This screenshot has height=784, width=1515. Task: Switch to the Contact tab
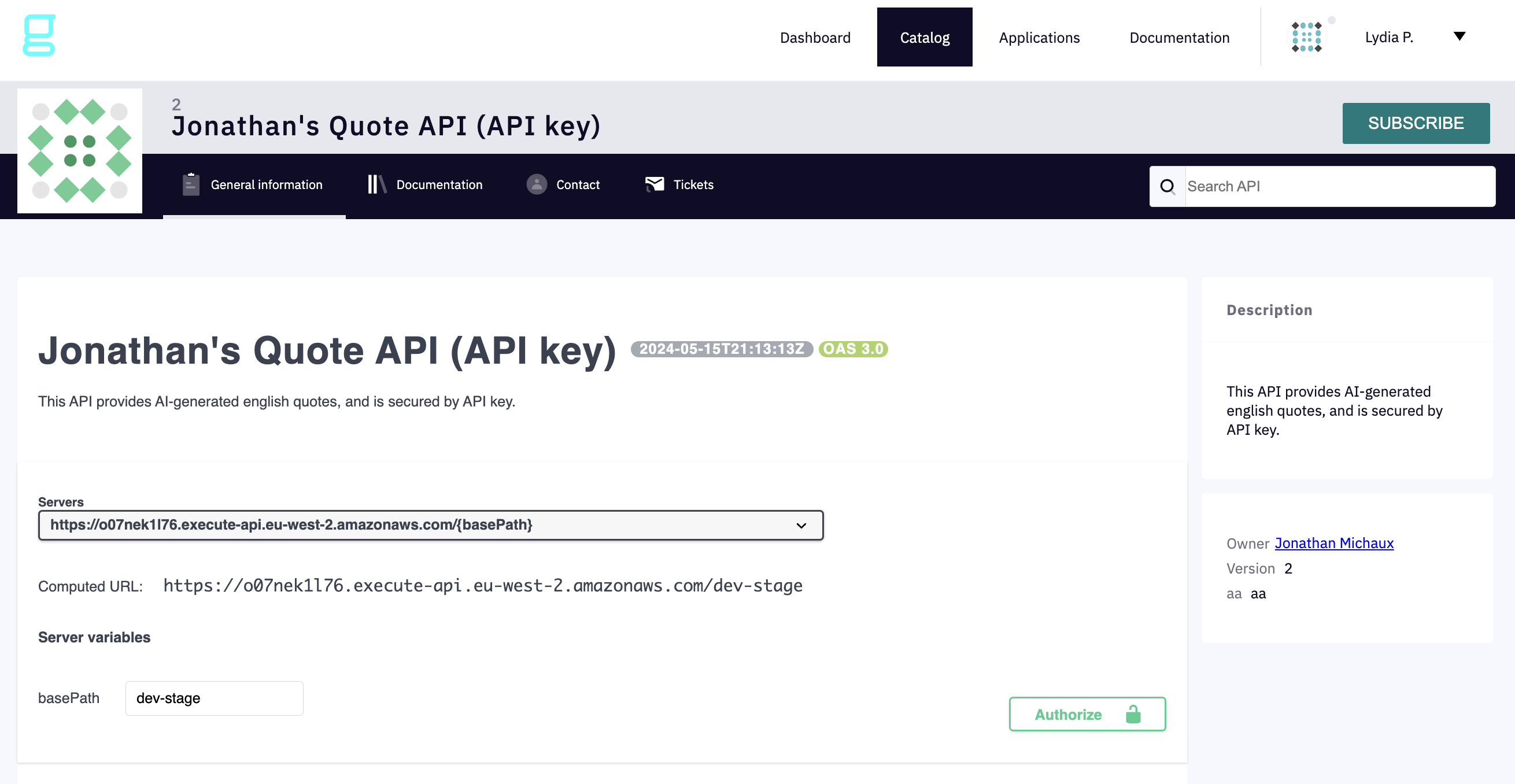(578, 184)
